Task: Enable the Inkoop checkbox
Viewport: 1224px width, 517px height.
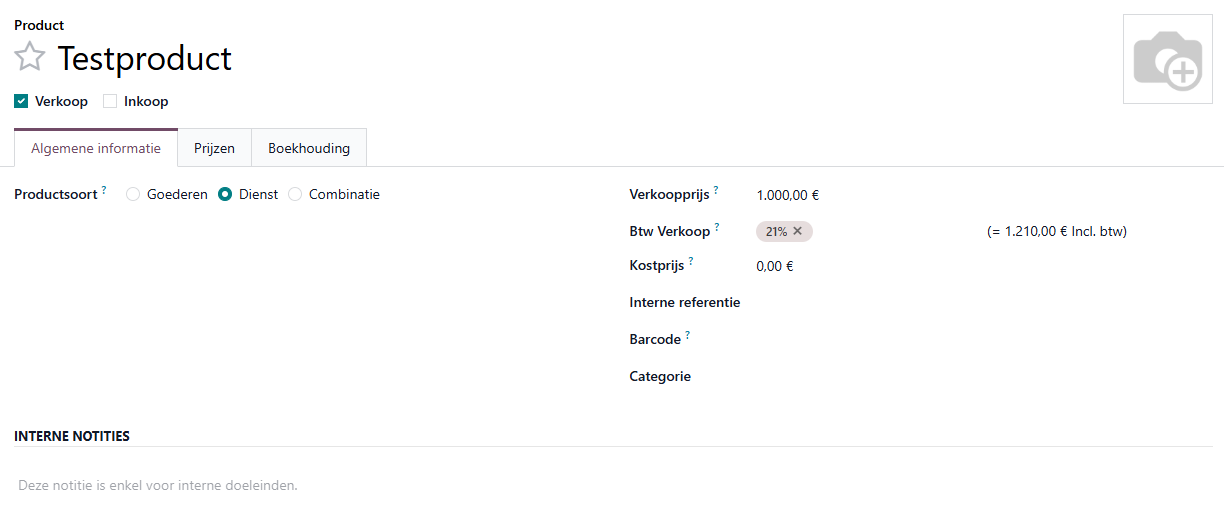Action: [x=110, y=101]
